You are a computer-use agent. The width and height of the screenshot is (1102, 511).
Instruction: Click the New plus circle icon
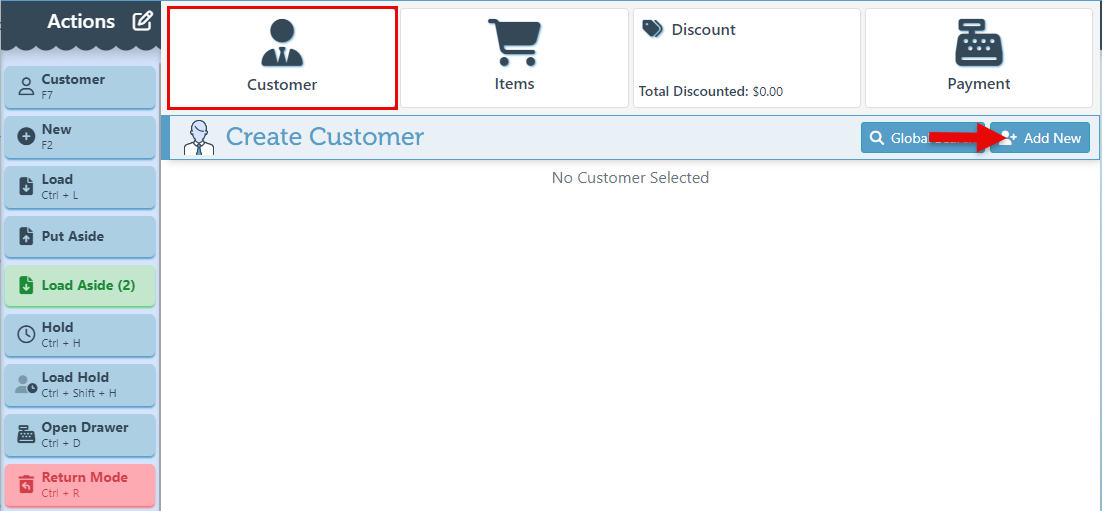pyautogui.click(x=27, y=136)
